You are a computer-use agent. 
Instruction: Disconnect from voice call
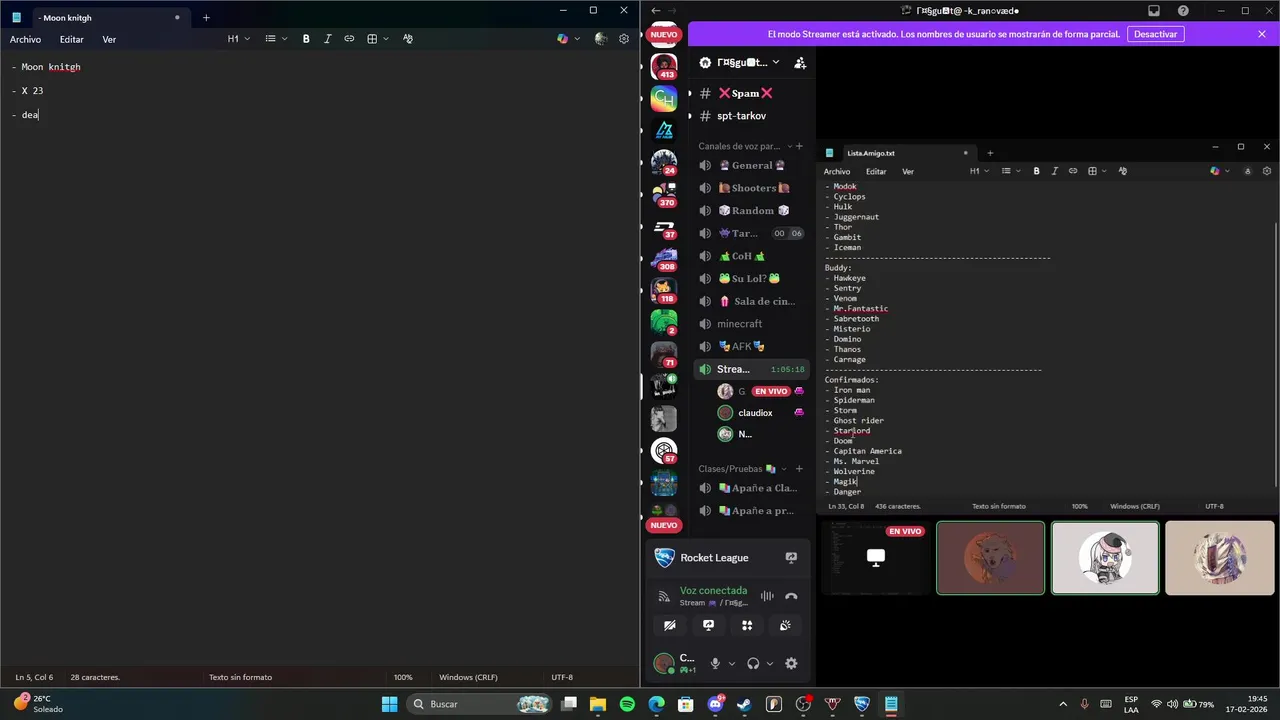click(791, 596)
